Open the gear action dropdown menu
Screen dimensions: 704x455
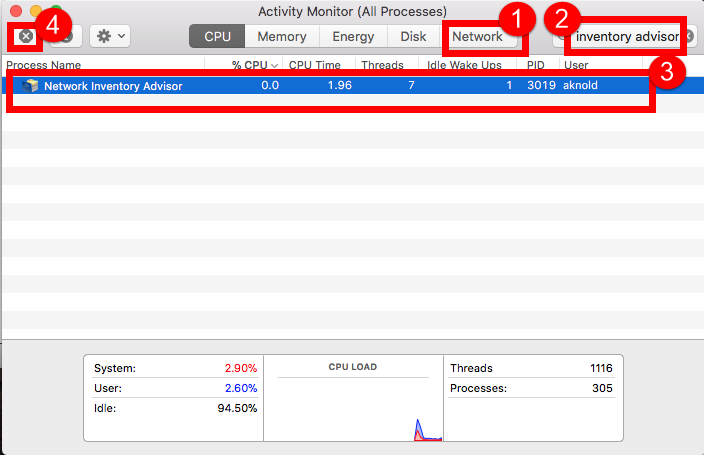[109, 36]
